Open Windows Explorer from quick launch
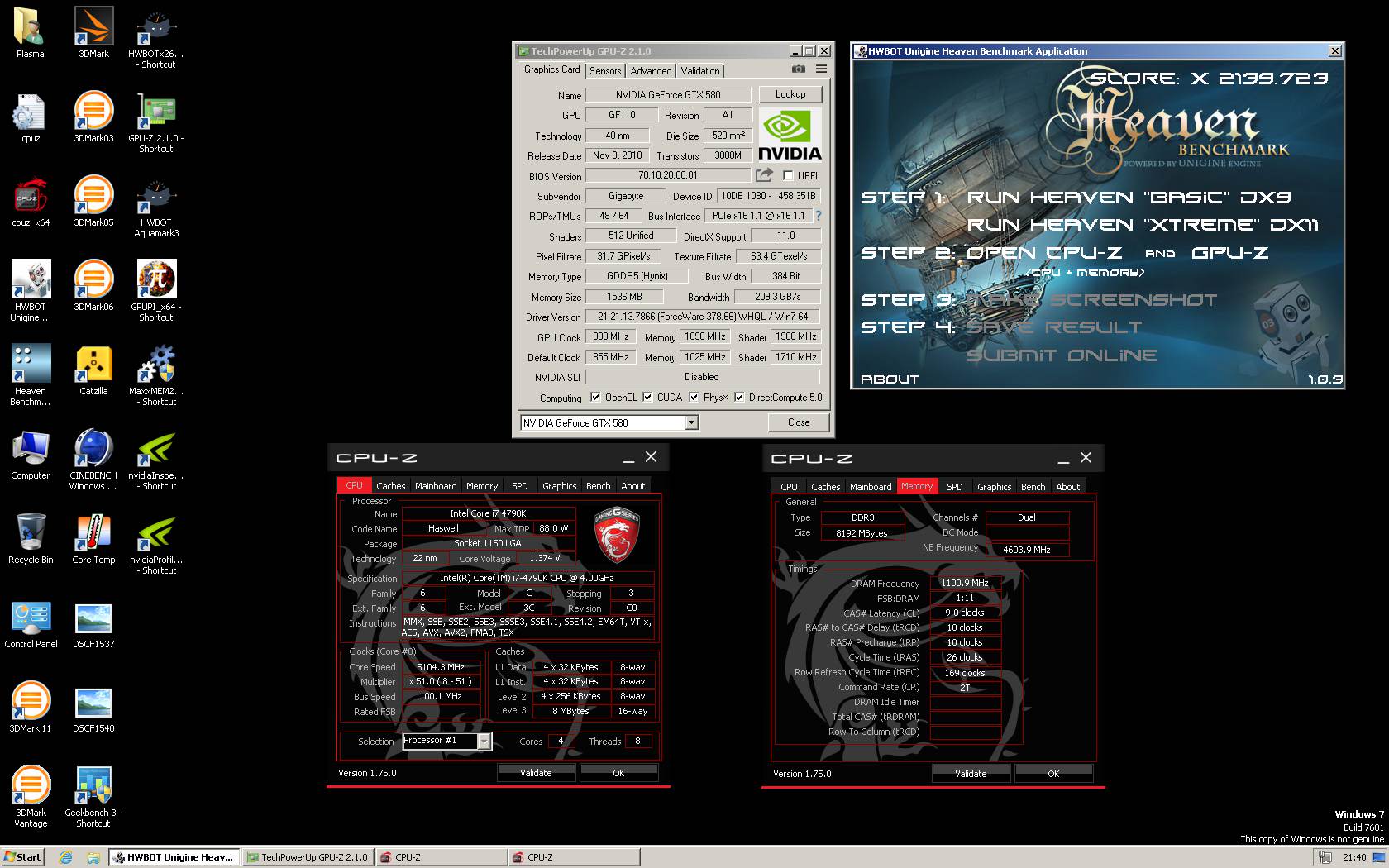Image resolution: width=1389 pixels, height=868 pixels. coord(93,857)
